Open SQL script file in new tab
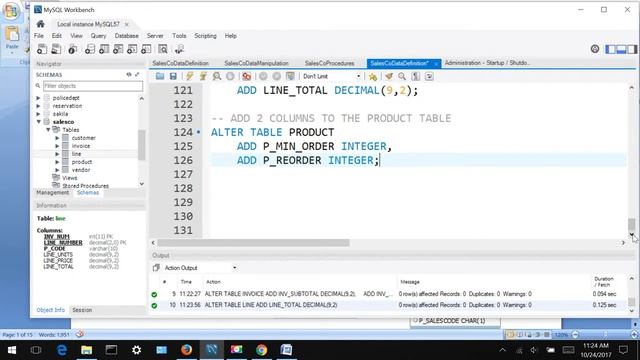640x360 pixels. click(56, 49)
